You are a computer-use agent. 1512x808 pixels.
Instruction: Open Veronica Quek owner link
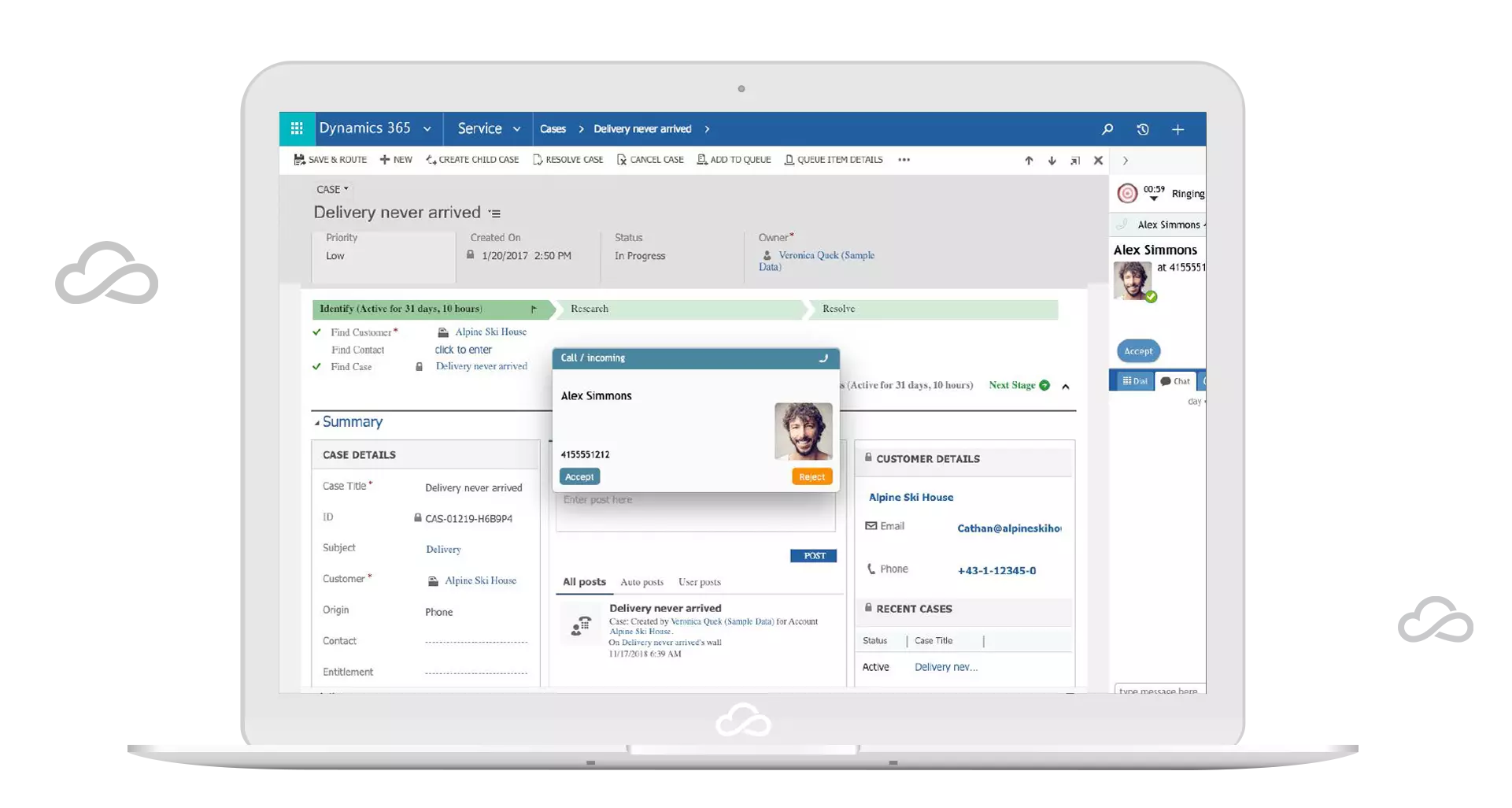click(817, 261)
